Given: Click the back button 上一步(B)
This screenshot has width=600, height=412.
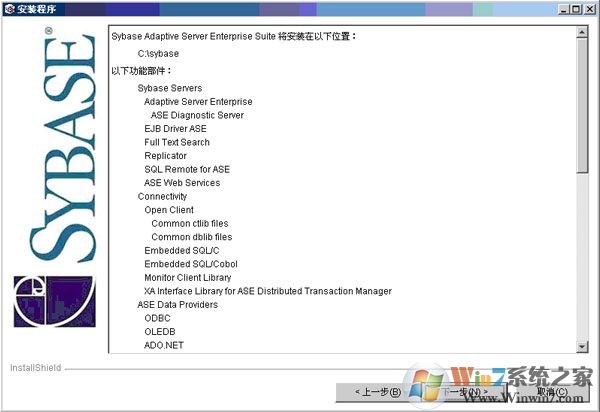Looking at the screenshot, I should 378,392.
